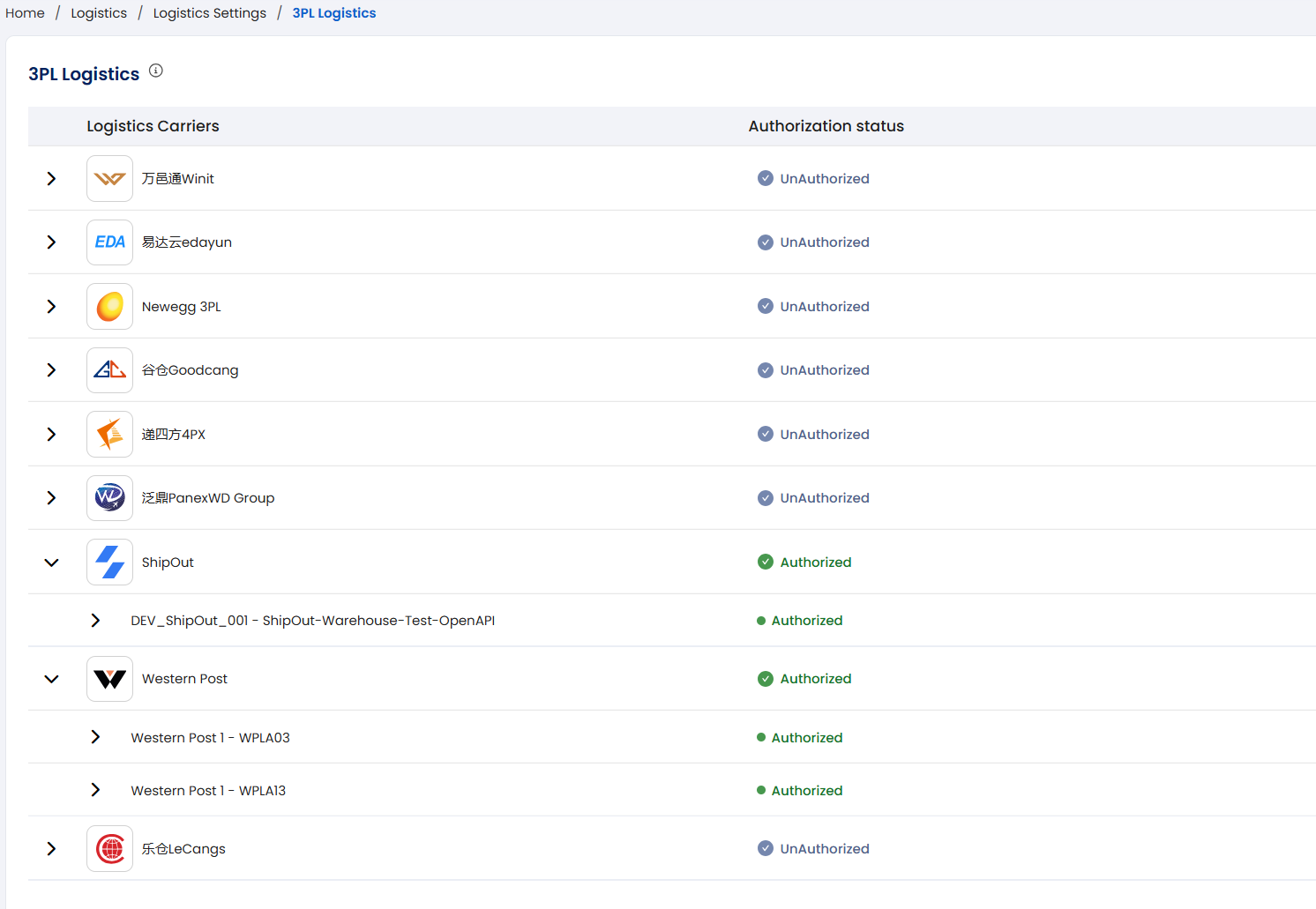Navigate to Logistics breadcrumb link

99,13
